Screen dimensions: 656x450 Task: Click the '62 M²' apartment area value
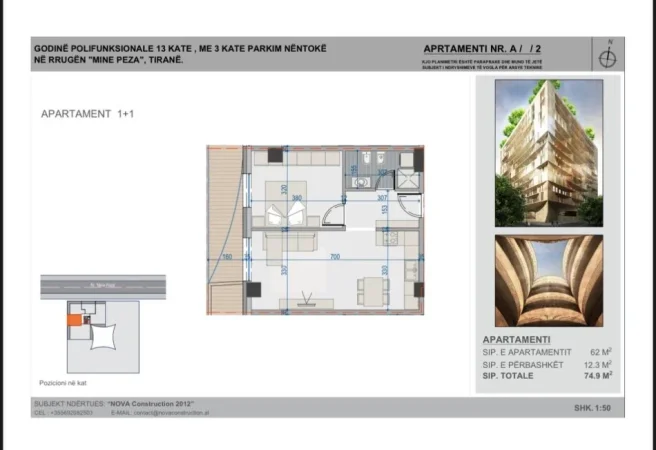coord(601,352)
